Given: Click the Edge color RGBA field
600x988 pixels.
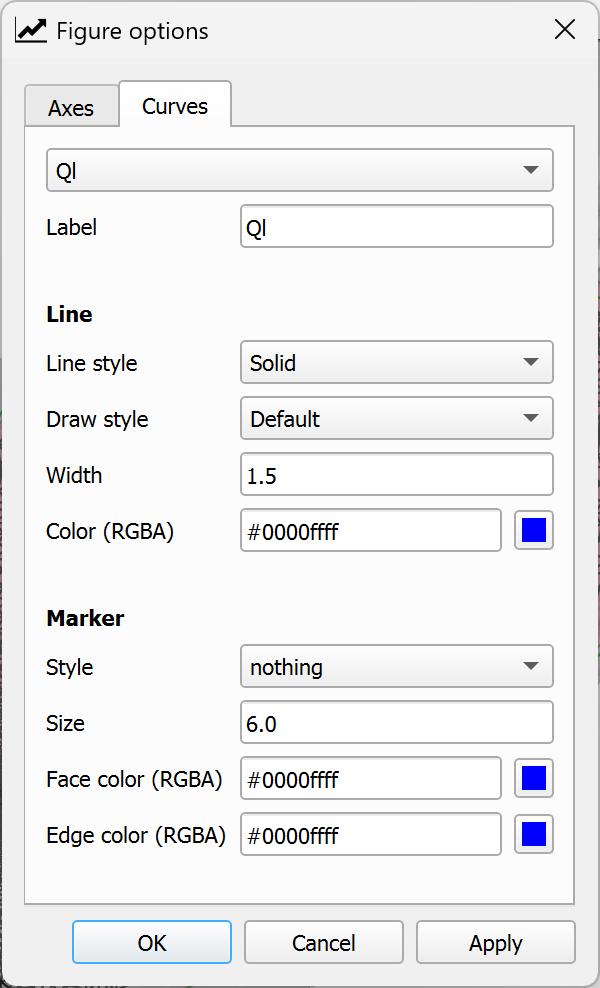Looking at the screenshot, I should coord(370,835).
